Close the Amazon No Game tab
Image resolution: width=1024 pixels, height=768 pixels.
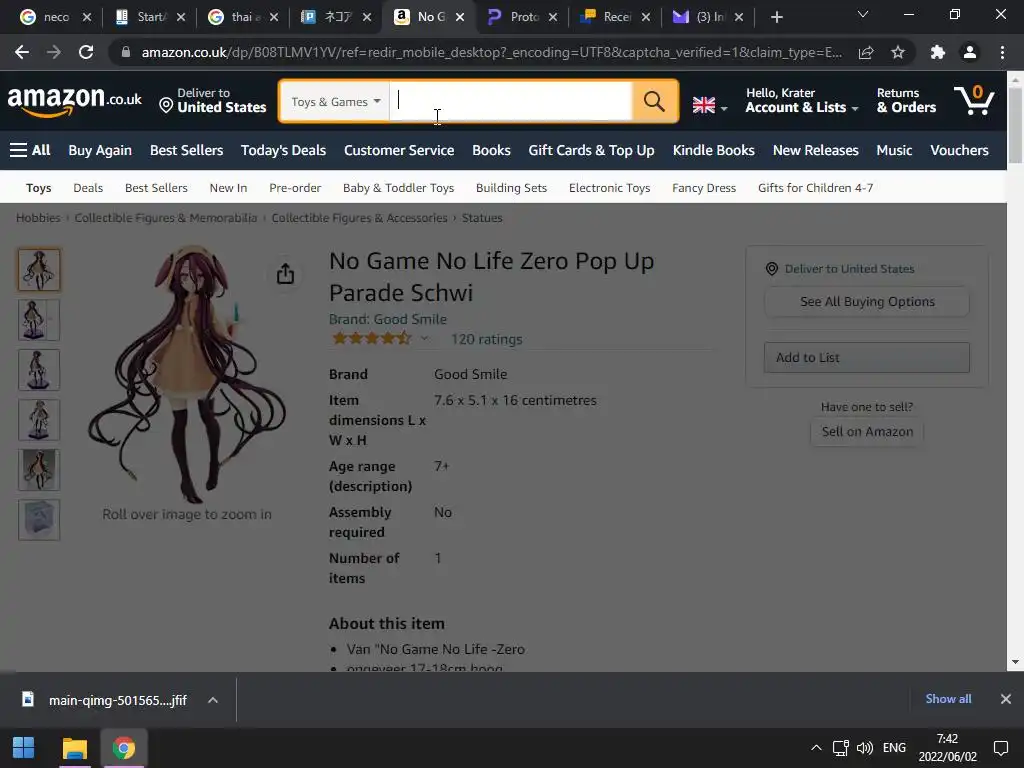(x=460, y=17)
